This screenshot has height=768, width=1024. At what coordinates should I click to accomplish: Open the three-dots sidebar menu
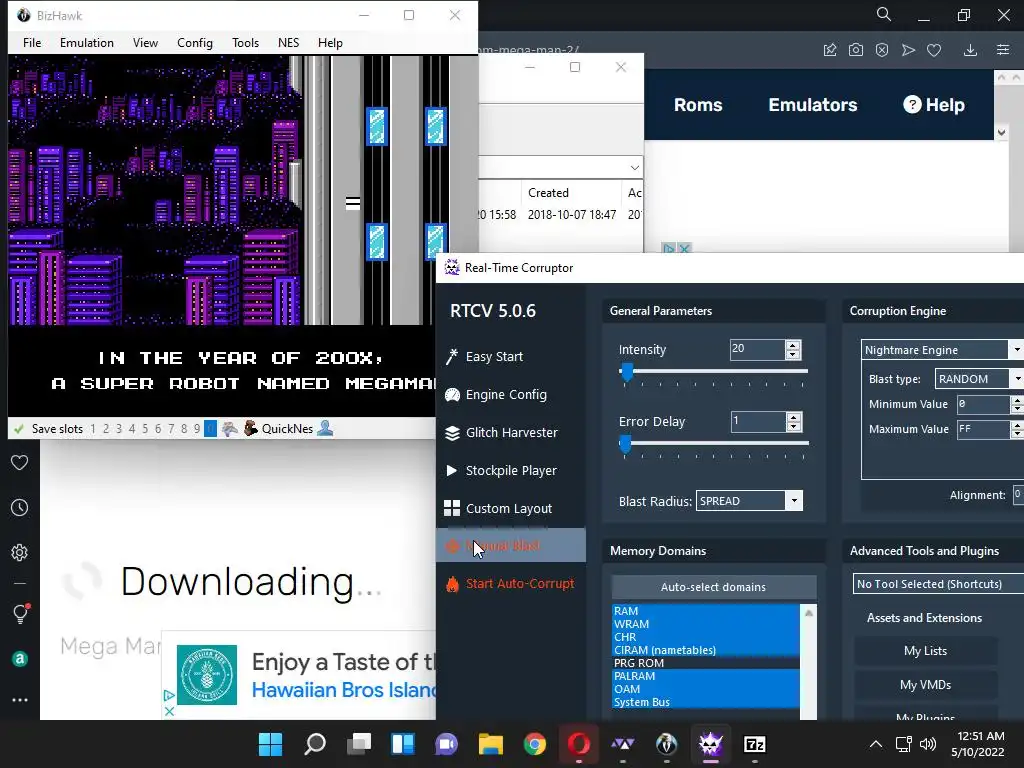coord(20,699)
